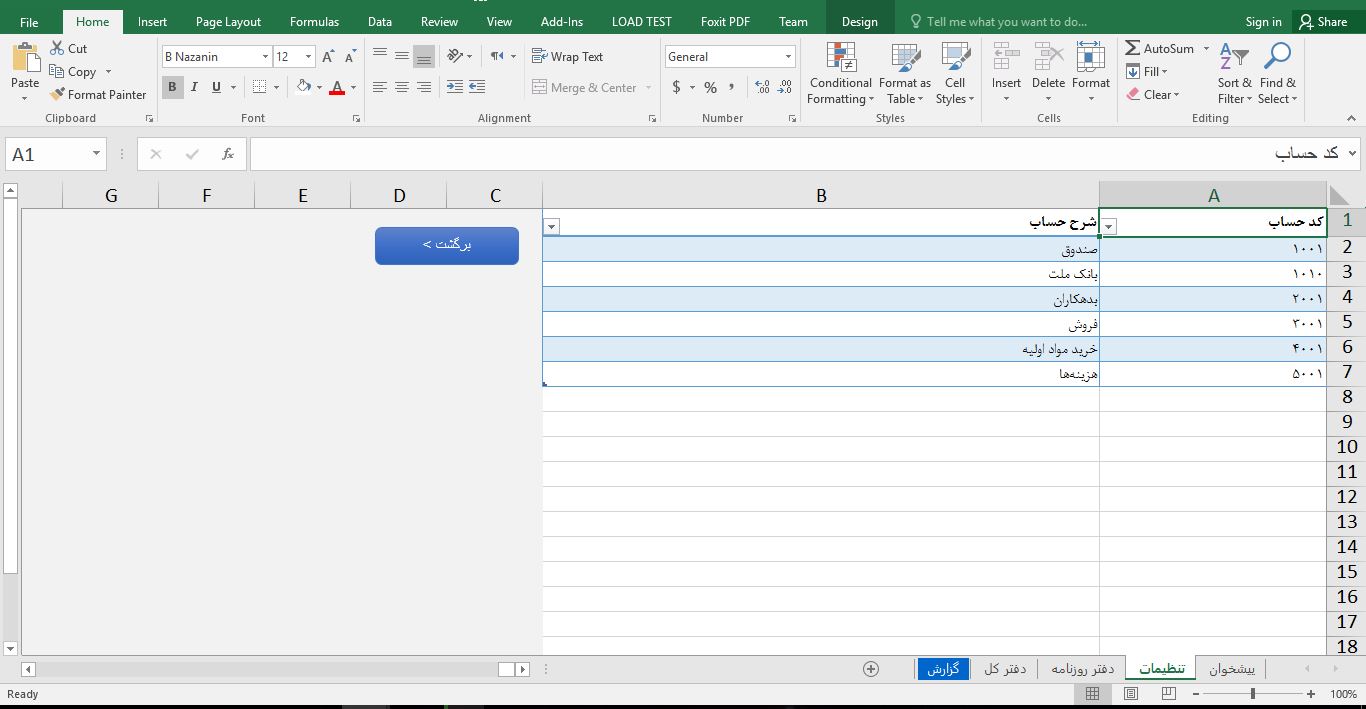Increase decimal places
The image size is (1366, 709).
pos(762,87)
